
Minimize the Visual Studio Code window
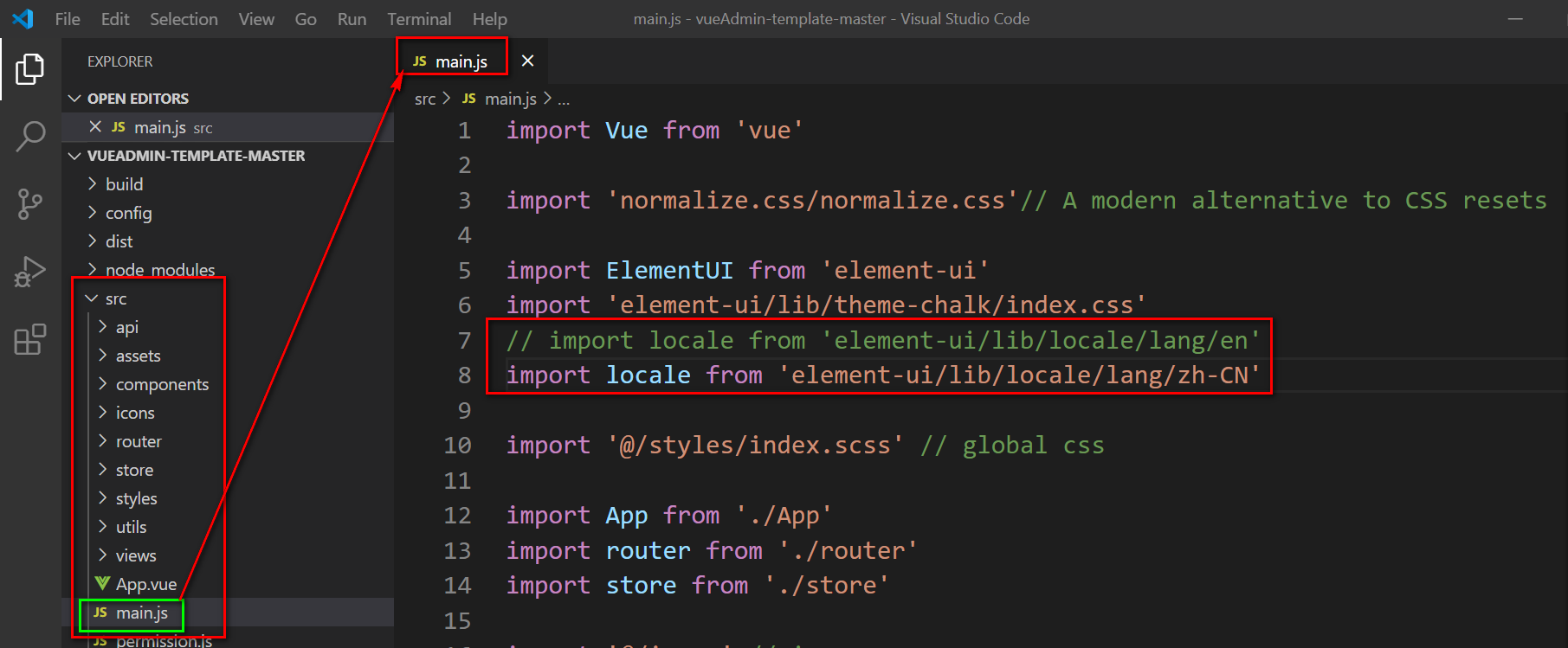coord(1515,18)
